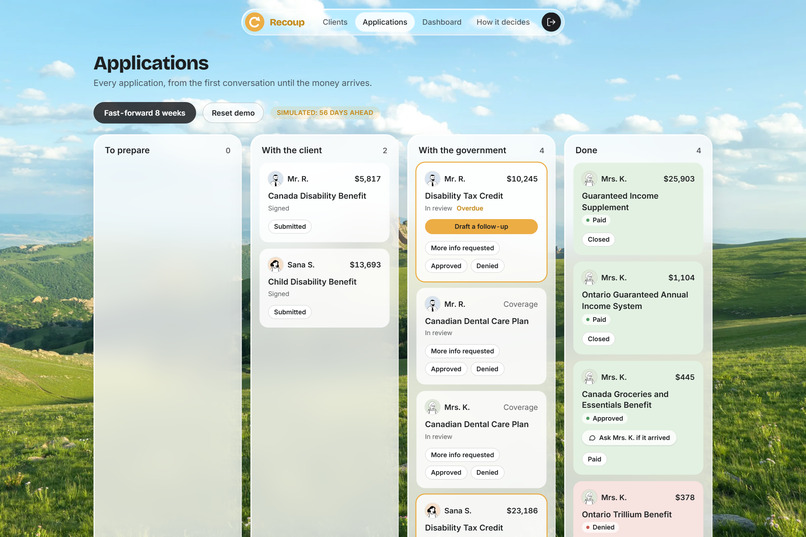806x537 pixels.
Task: Click More info requested on the $10,245 Disability Tax Credit card
Action: pyautogui.click(x=462, y=248)
